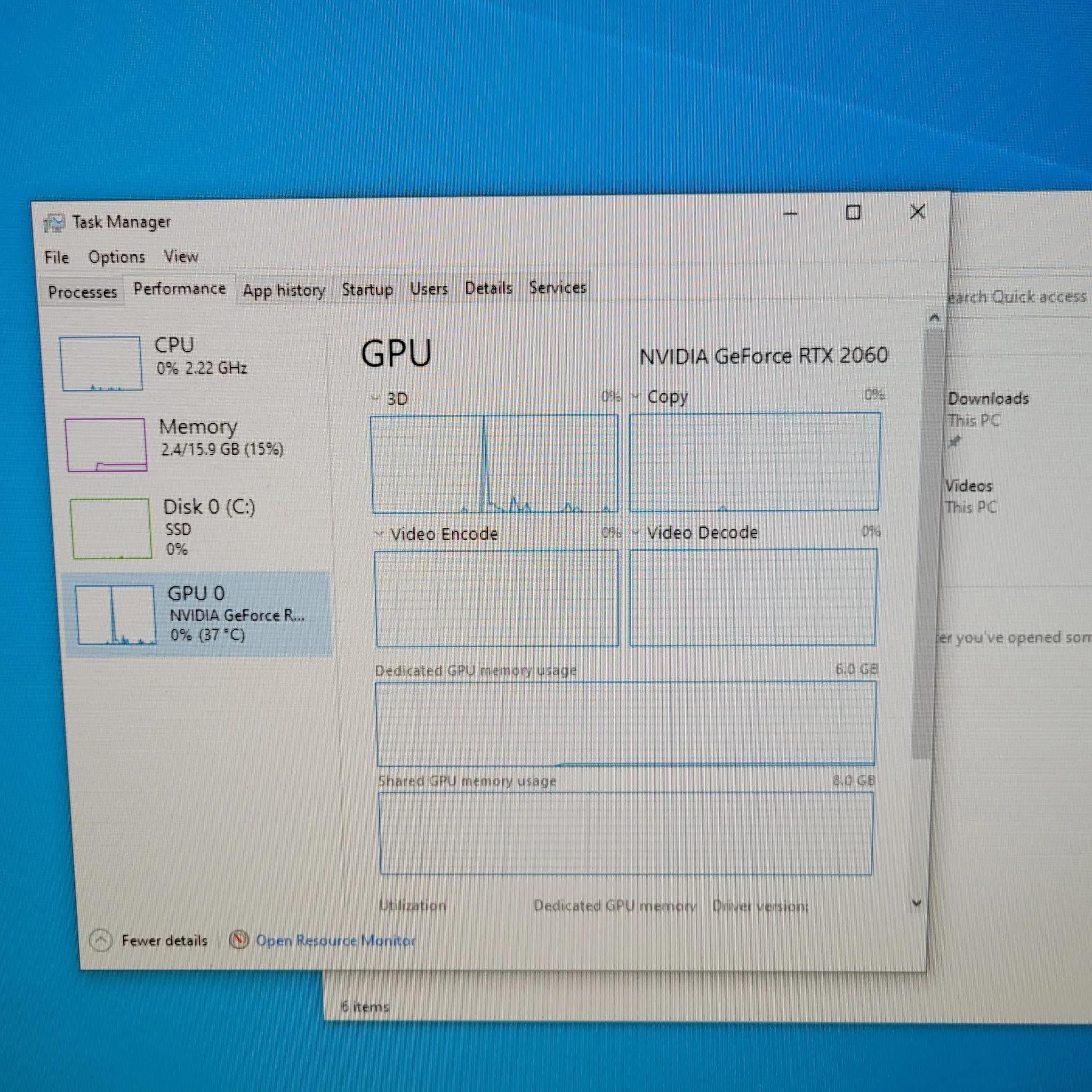Open Downloads folder in File Explorer window
Viewport: 1092px width, 1092px height.
click(989, 398)
